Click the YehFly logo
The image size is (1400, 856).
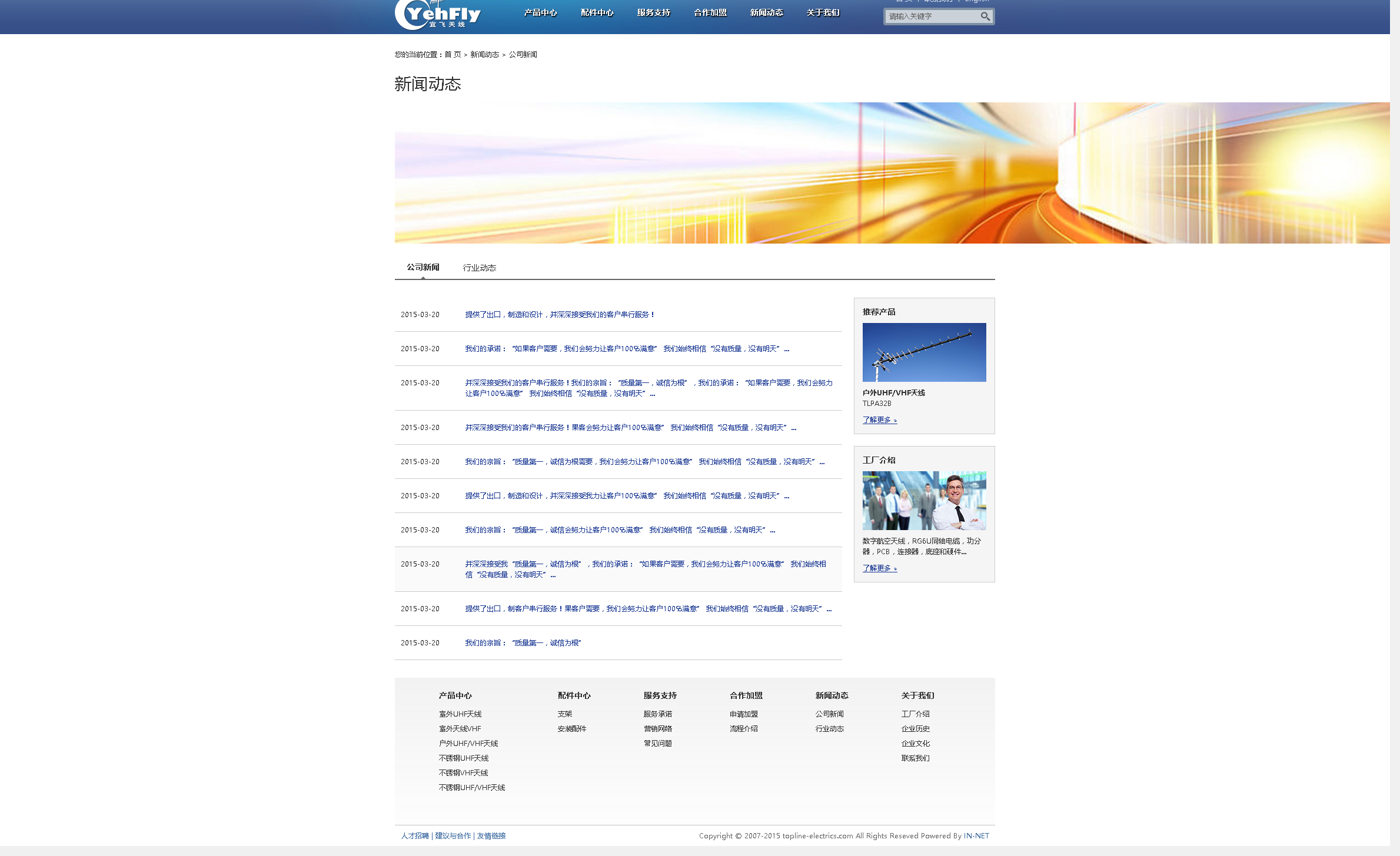point(438,15)
